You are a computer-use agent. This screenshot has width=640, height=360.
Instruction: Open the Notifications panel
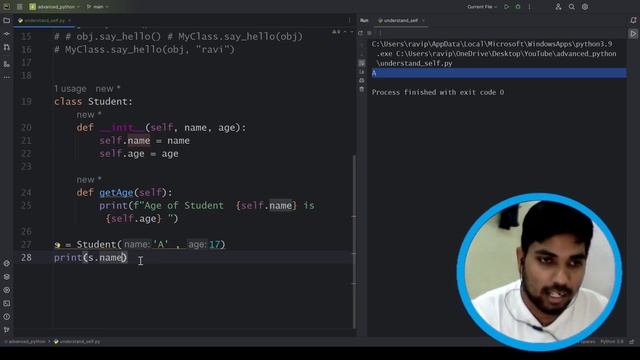point(633,20)
